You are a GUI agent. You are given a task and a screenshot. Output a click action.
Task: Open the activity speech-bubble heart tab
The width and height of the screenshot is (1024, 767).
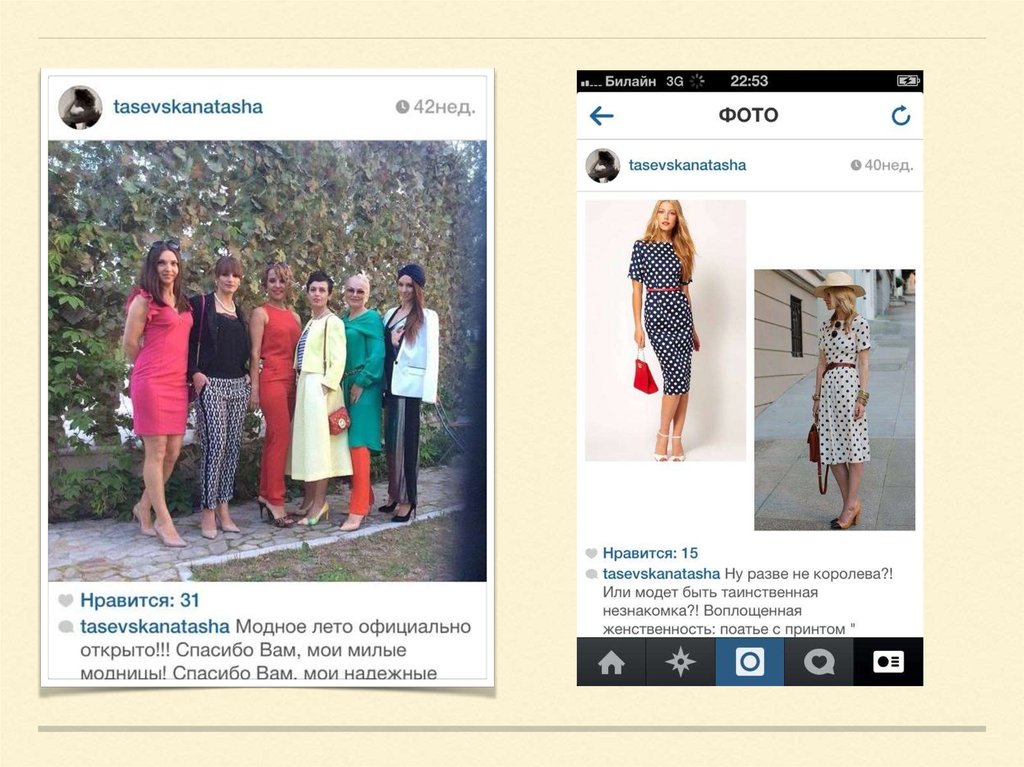pos(819,662)
